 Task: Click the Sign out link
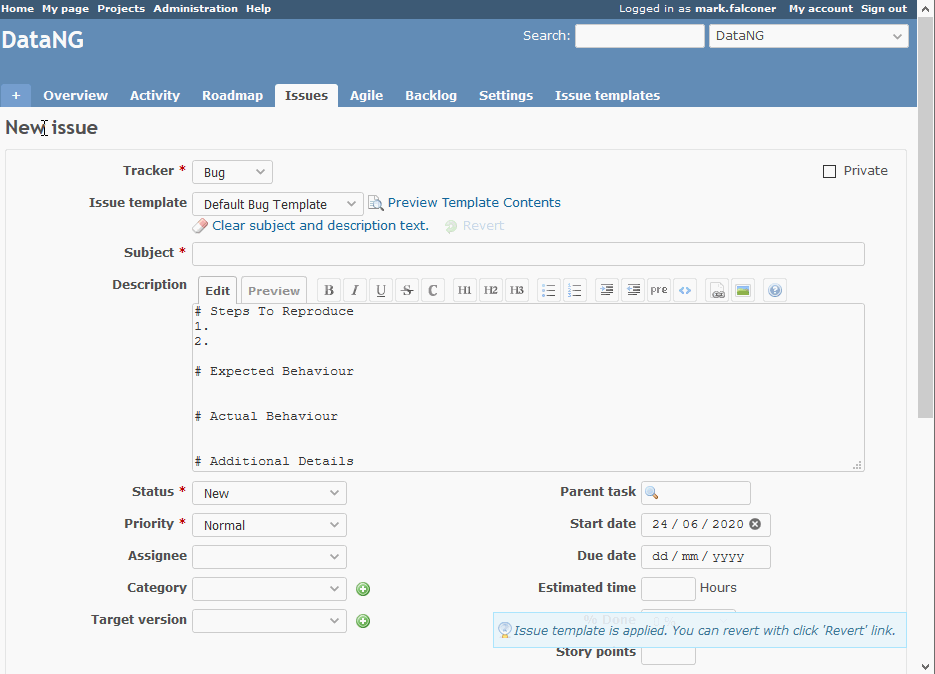pos(884,8)
